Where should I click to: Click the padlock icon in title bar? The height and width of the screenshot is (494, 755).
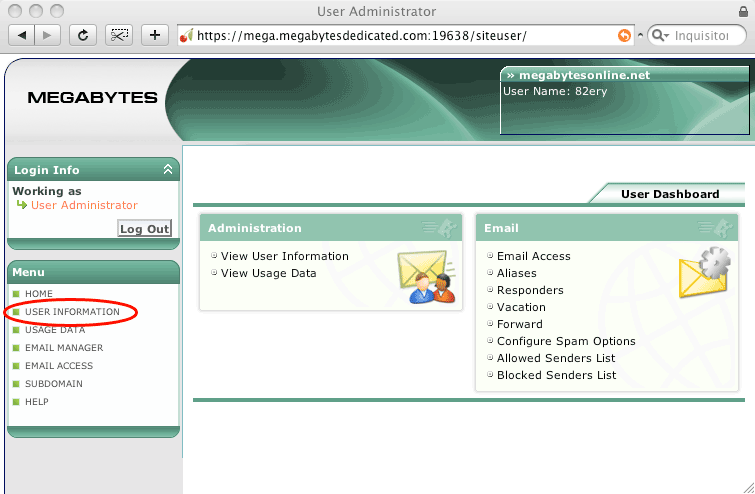coord(743,11)
